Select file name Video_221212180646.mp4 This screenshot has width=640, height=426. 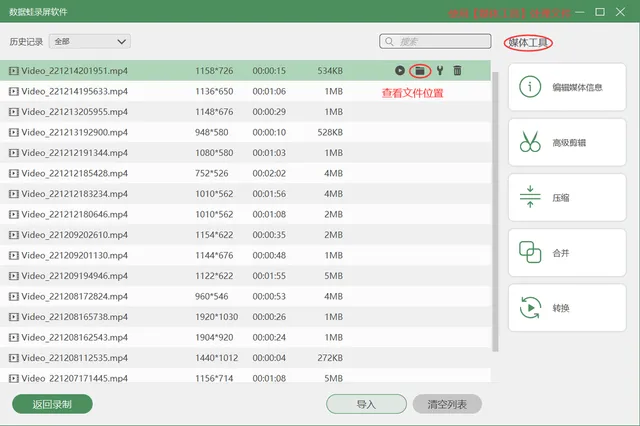coord(74,214)
